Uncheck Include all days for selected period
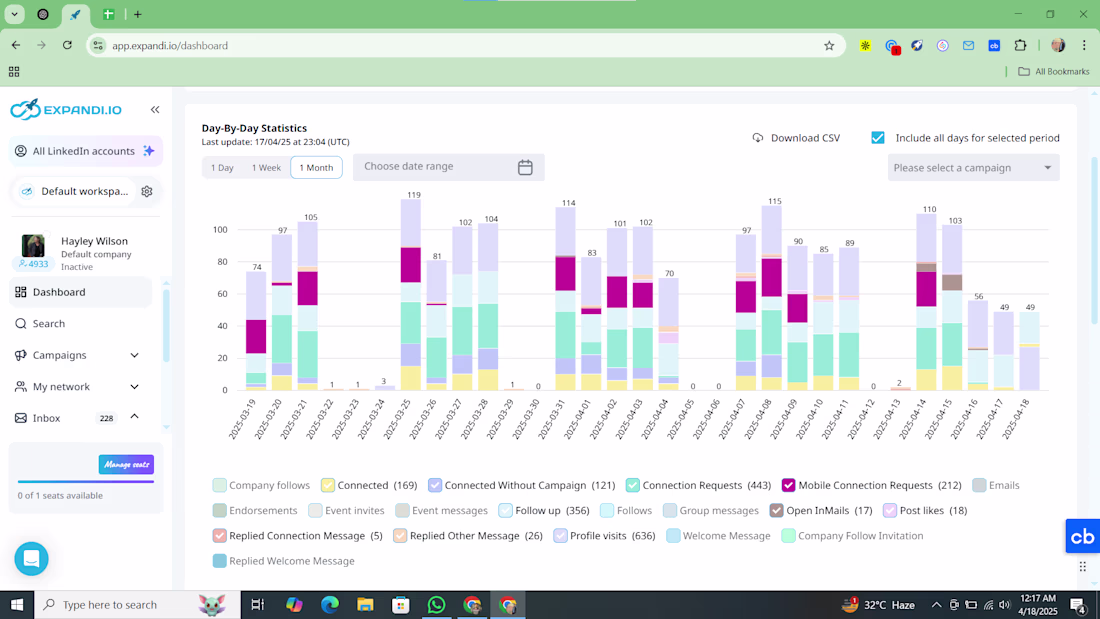 [x=878, y=138]
